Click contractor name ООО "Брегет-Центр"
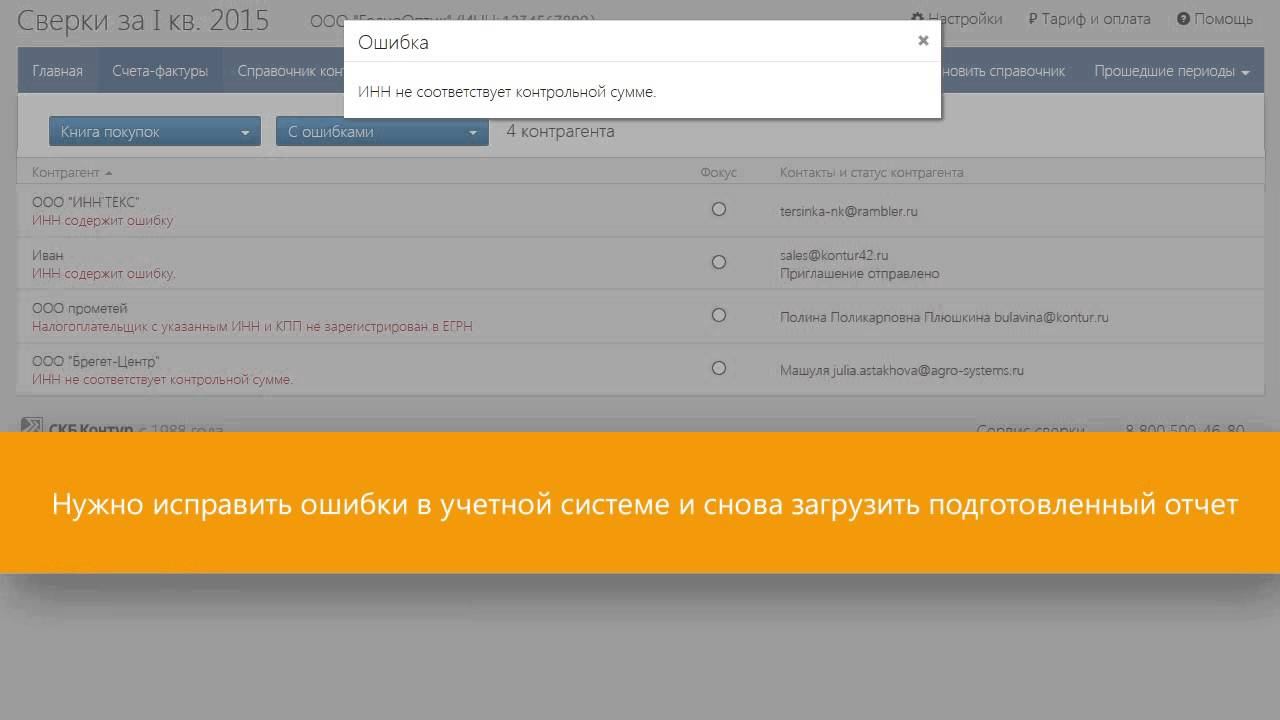 point(96,361)
